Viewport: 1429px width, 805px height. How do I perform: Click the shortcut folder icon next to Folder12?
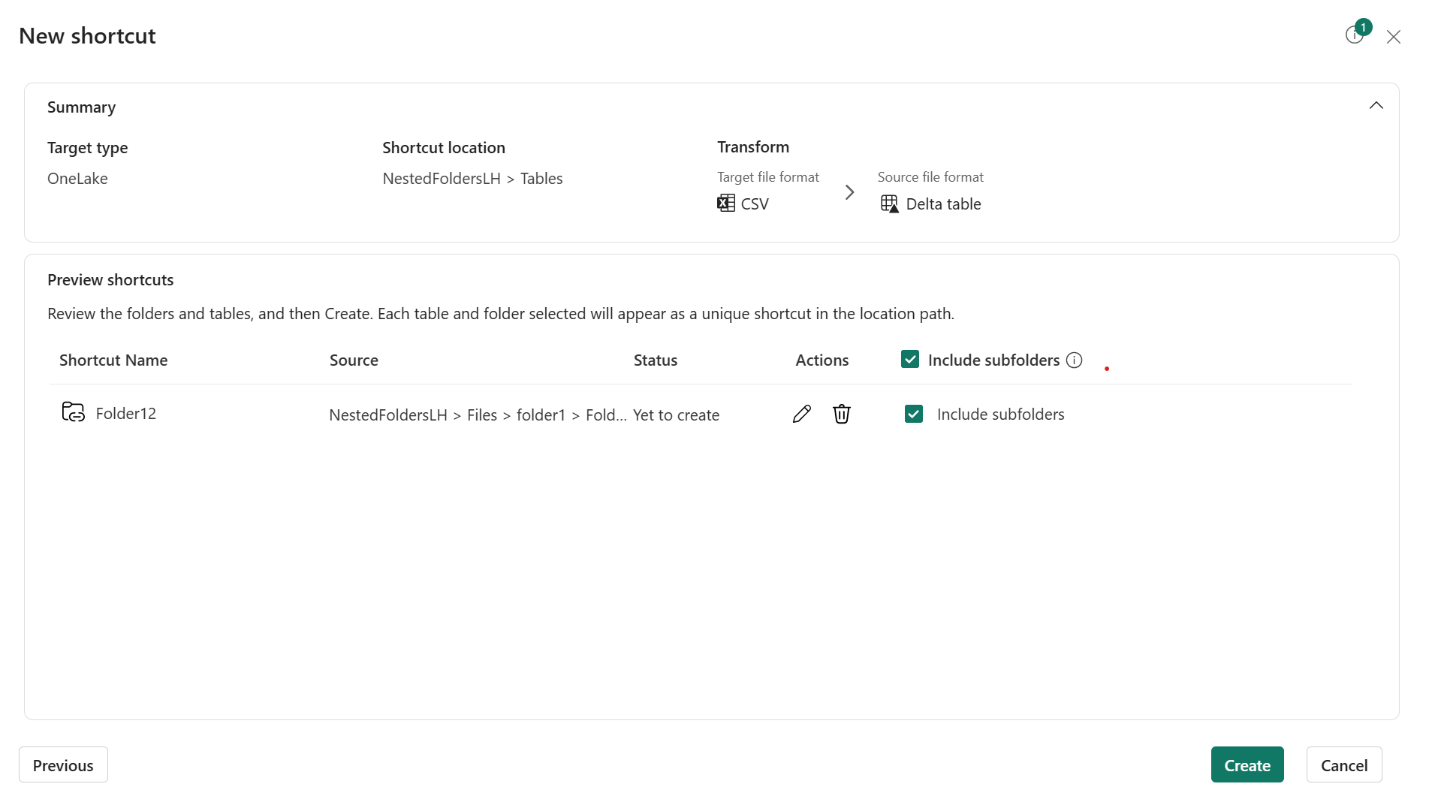pos(72,411)
